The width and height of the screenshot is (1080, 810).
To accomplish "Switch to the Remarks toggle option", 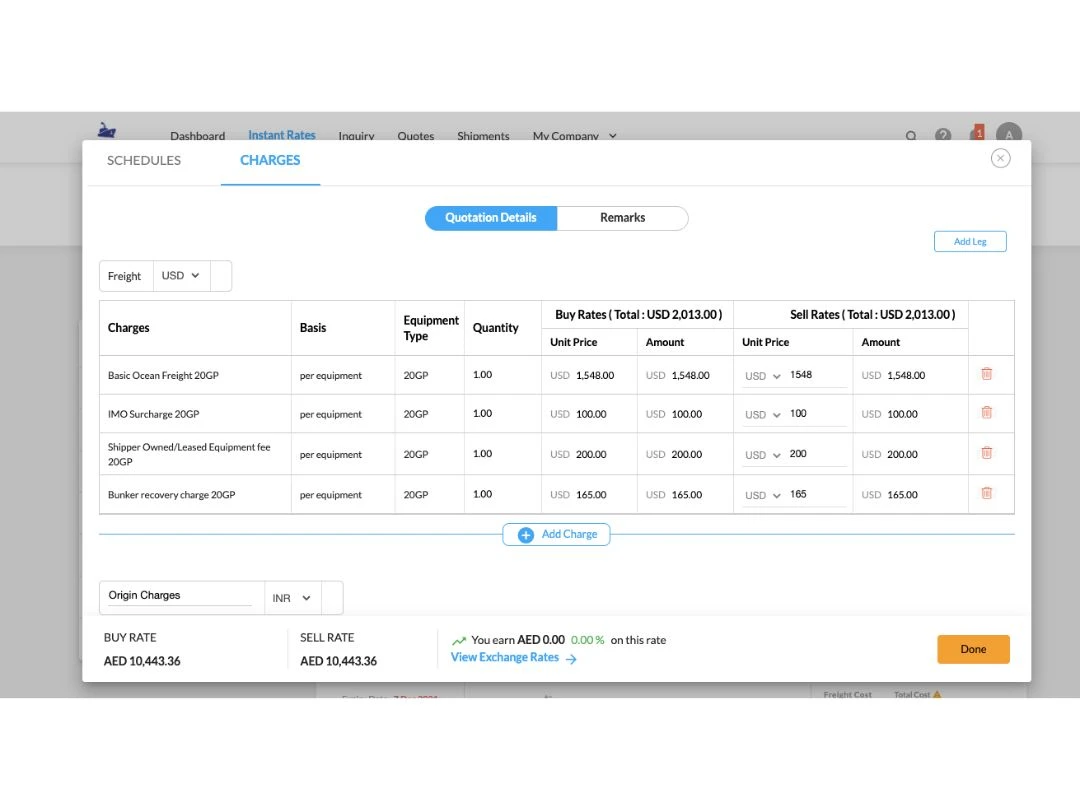I will (x=622, y=218).
